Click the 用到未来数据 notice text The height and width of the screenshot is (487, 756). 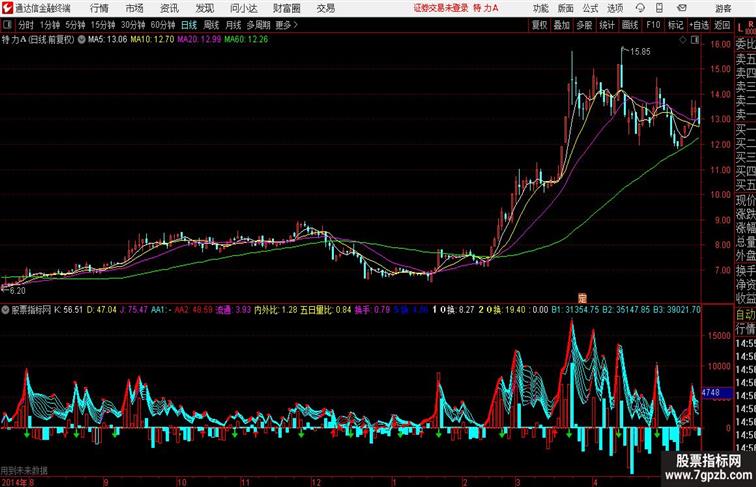[24, 471]
